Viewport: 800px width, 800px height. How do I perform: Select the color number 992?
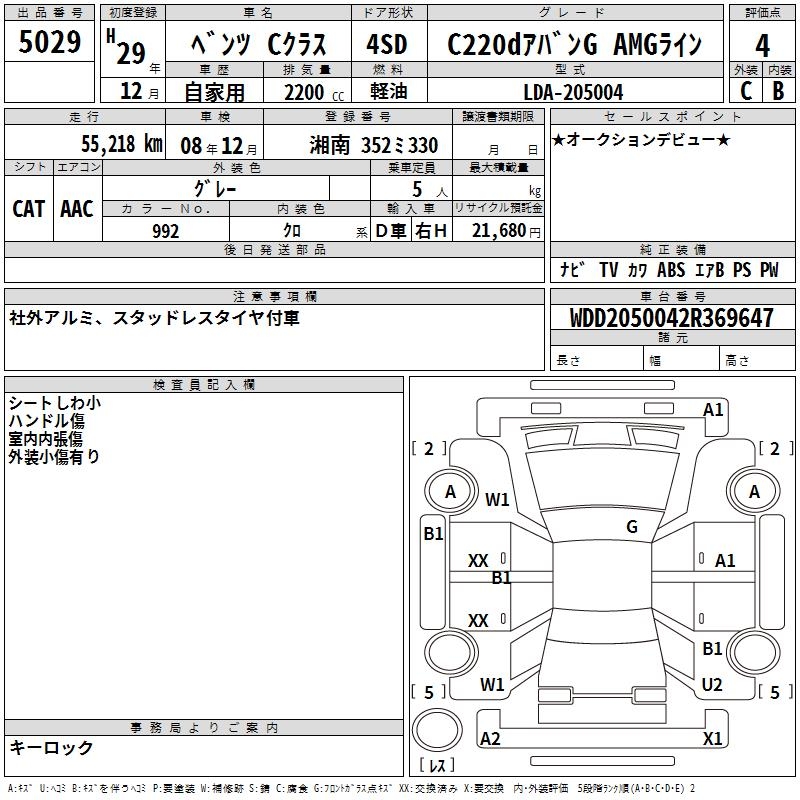[165, 231]
